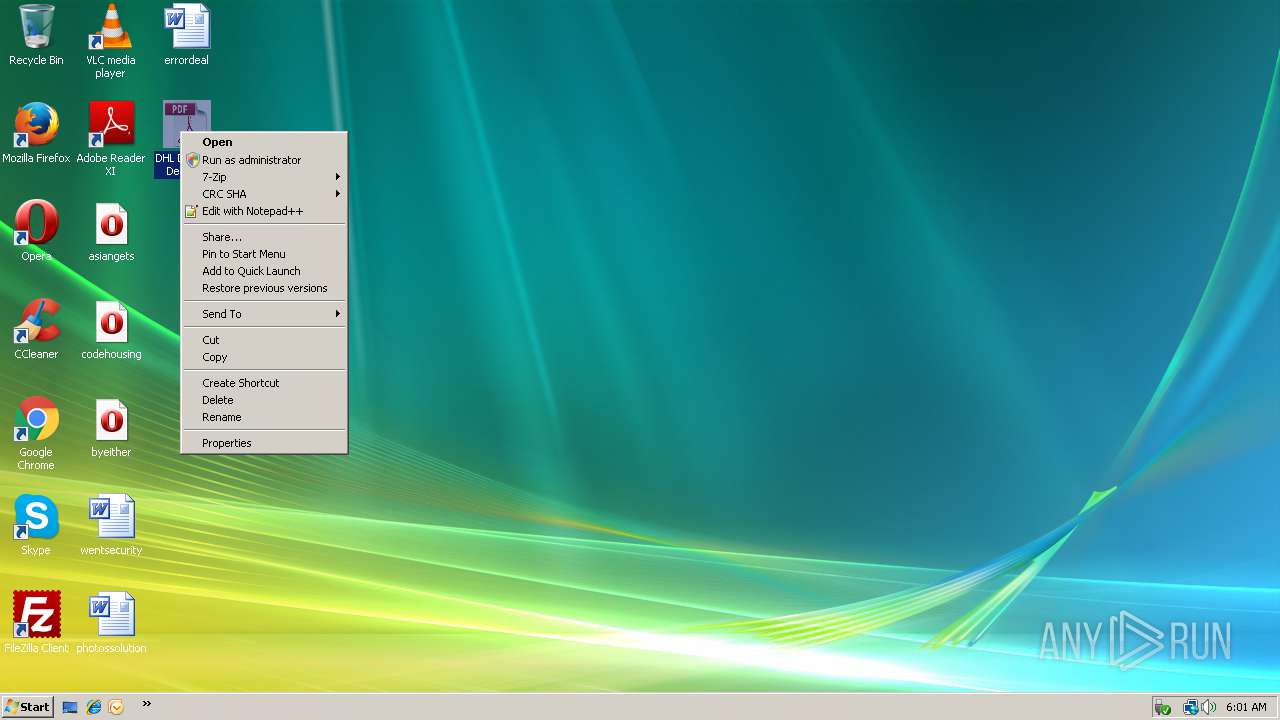Click the Safely Remove Hardware tray icon
This screenshot has height=720, width=1280.
click(x=1162, y=707)
